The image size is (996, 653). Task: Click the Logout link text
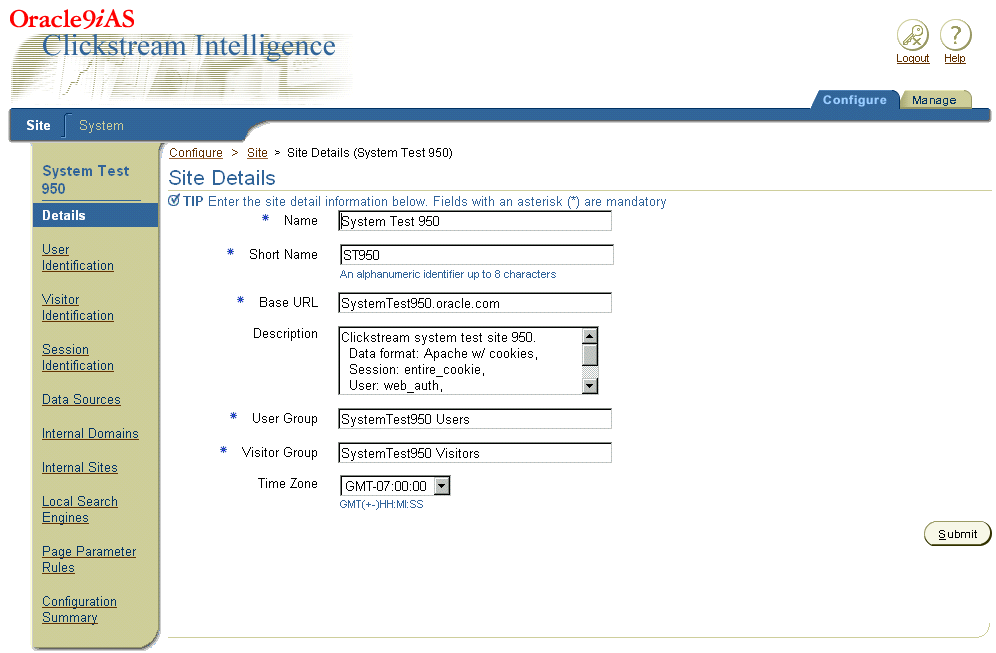(912, 58)
